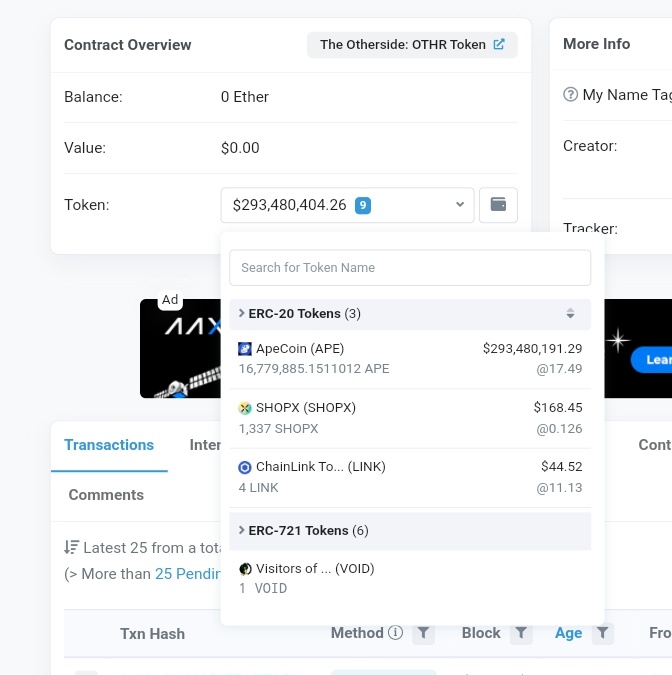The height and width of the screenshot is (675, 672).
Task: Click the token count badge 9
Action: 362,205
